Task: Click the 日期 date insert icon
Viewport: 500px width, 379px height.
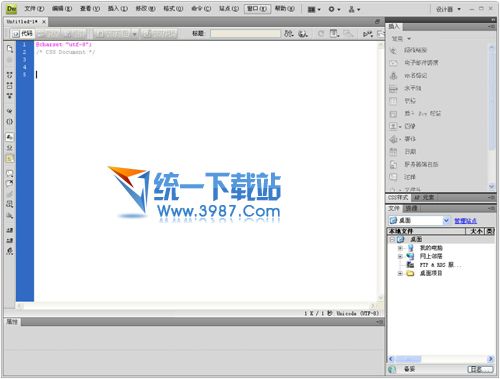Action: 393,152
